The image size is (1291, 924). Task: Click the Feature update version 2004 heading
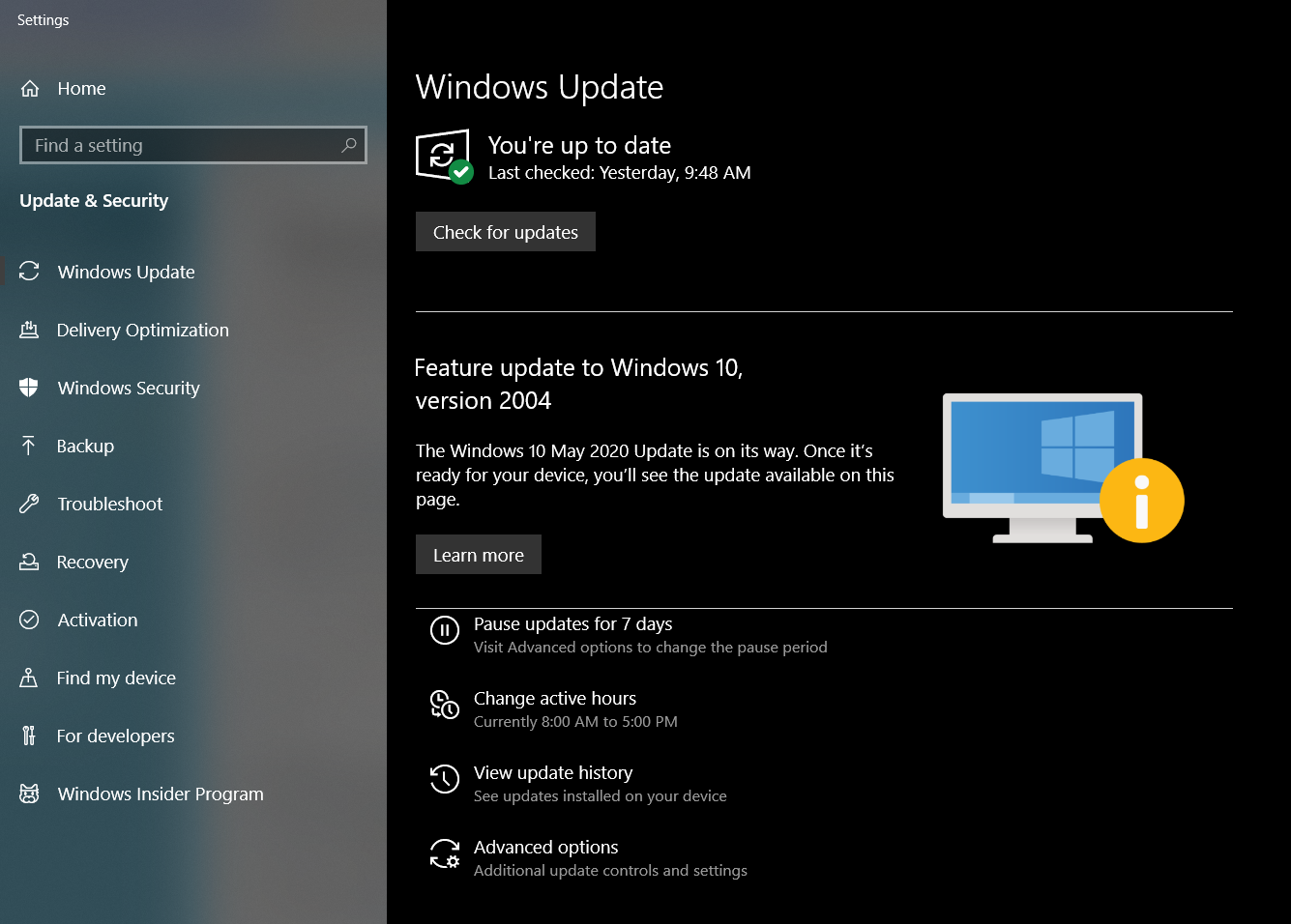coord(578,384)
